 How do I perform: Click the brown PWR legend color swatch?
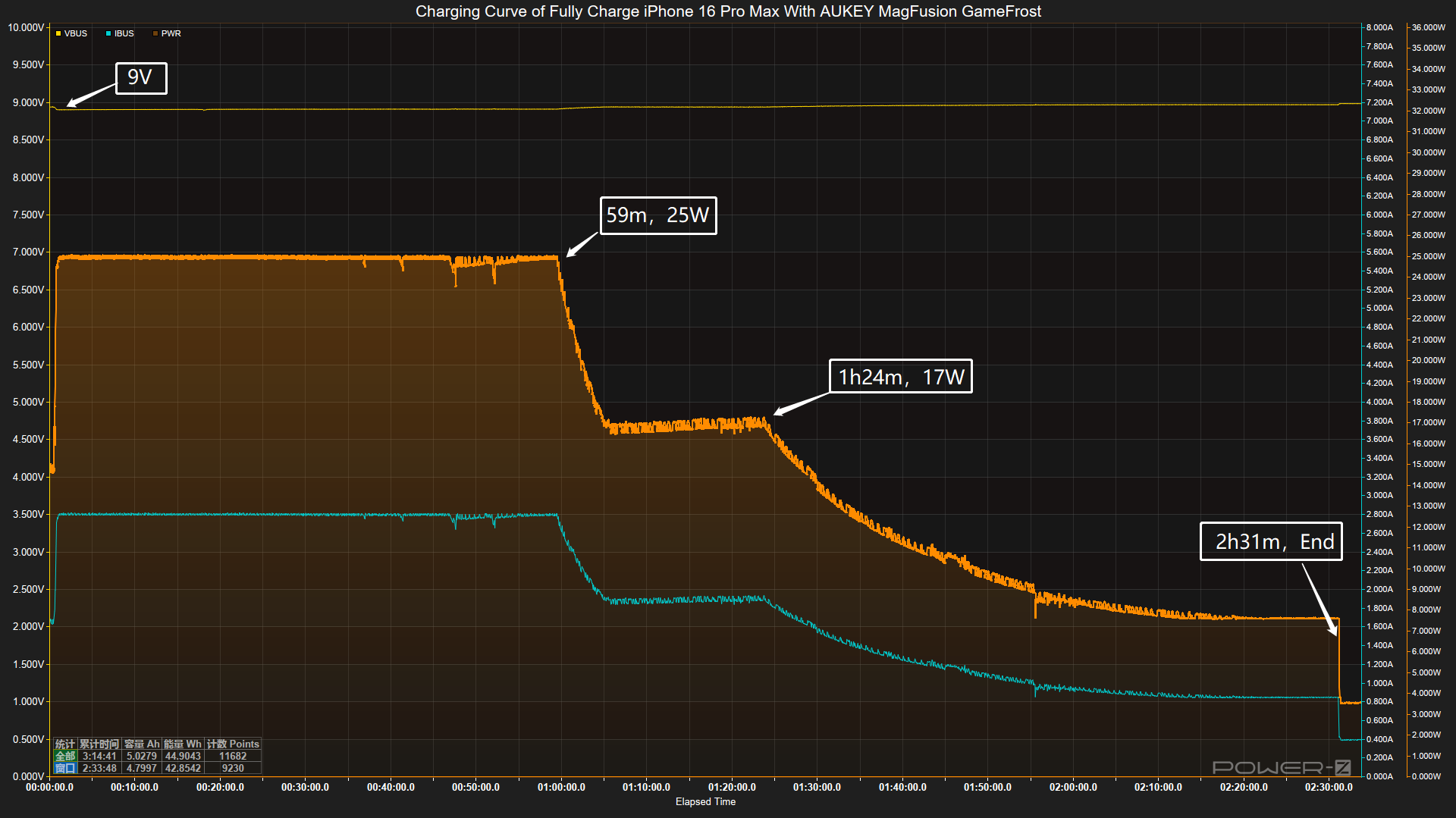point(155,33)
